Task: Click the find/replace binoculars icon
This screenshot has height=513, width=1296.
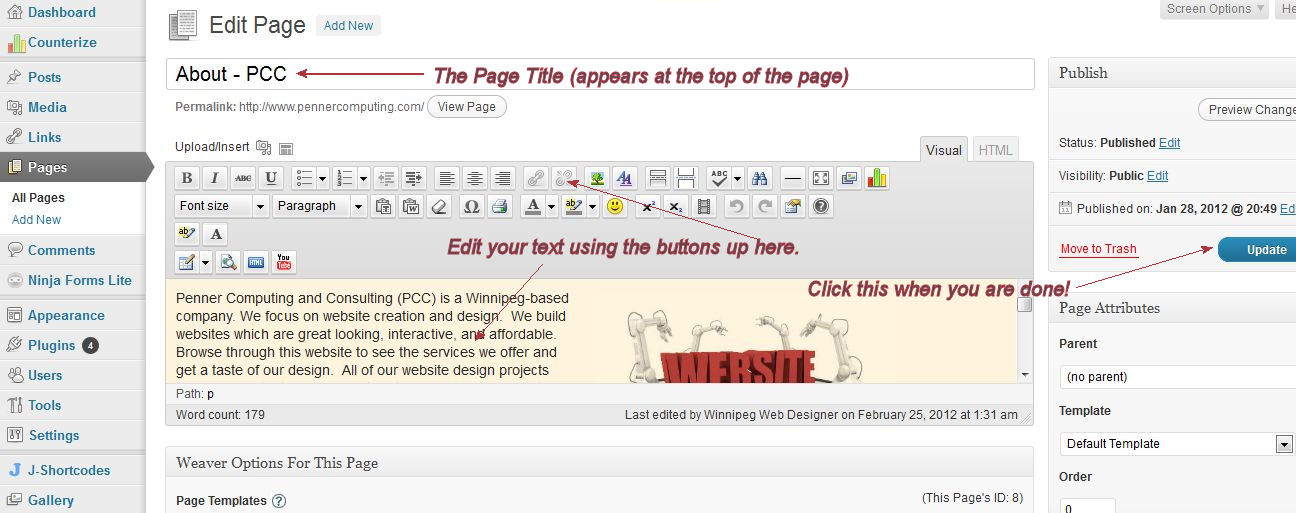Action: [759, 179]
